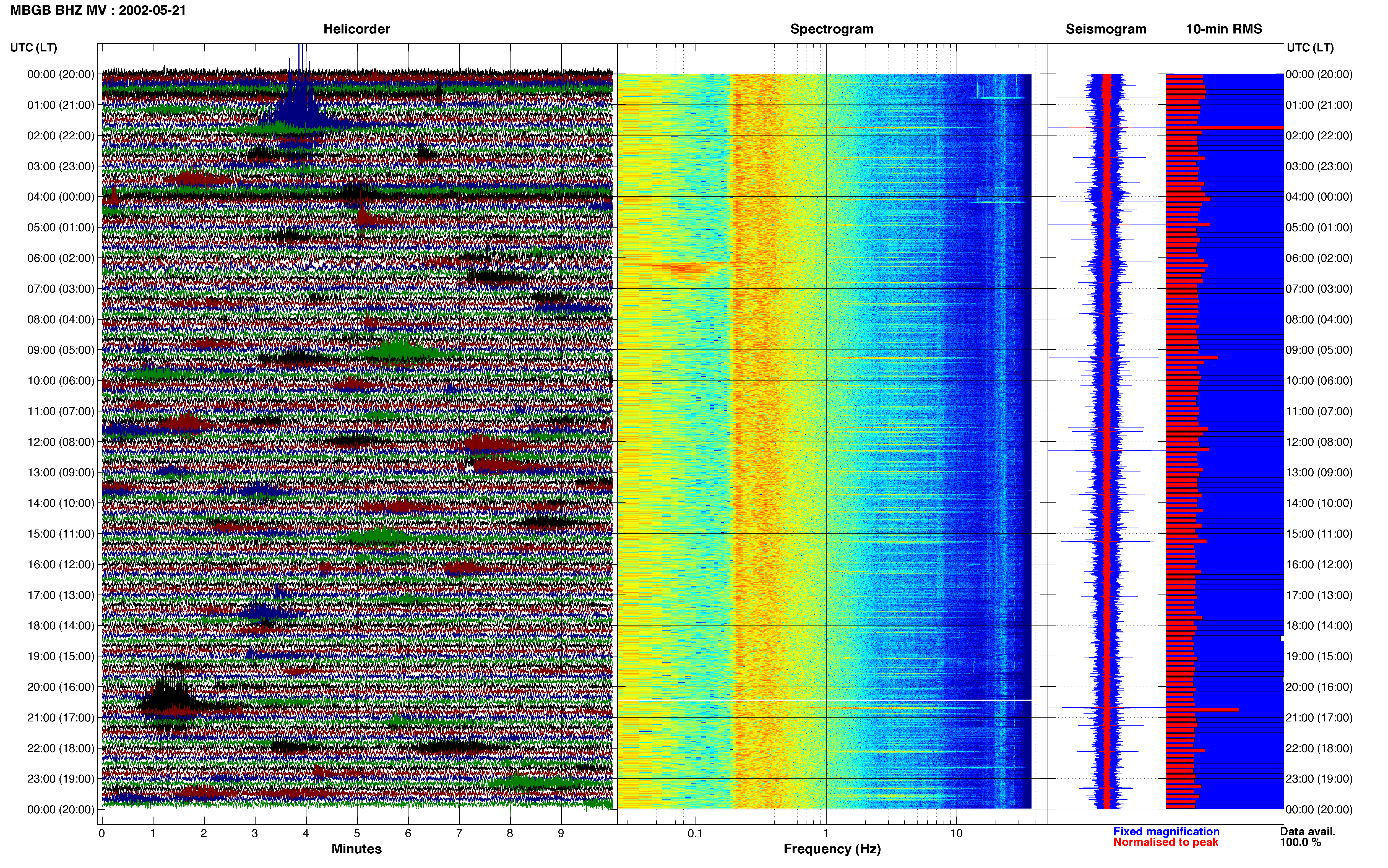The width and height of the screenshot is (1388, 868).
Task: Select the 'Helicorder' panel heading
Action: coord(356,29)
